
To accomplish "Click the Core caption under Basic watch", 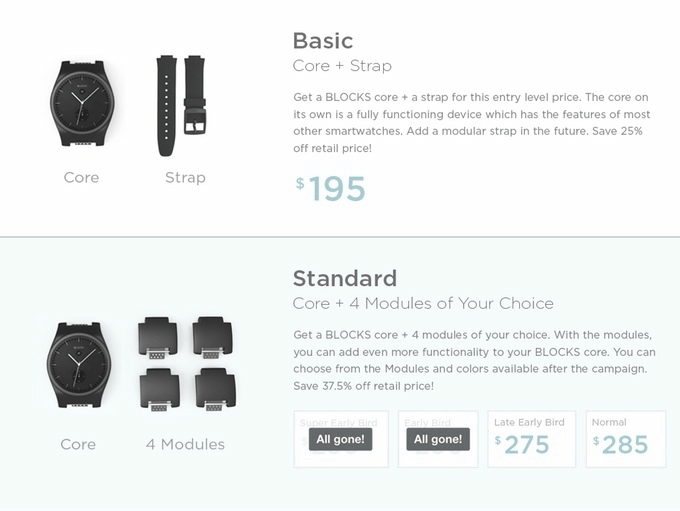I will click(81, 177).
